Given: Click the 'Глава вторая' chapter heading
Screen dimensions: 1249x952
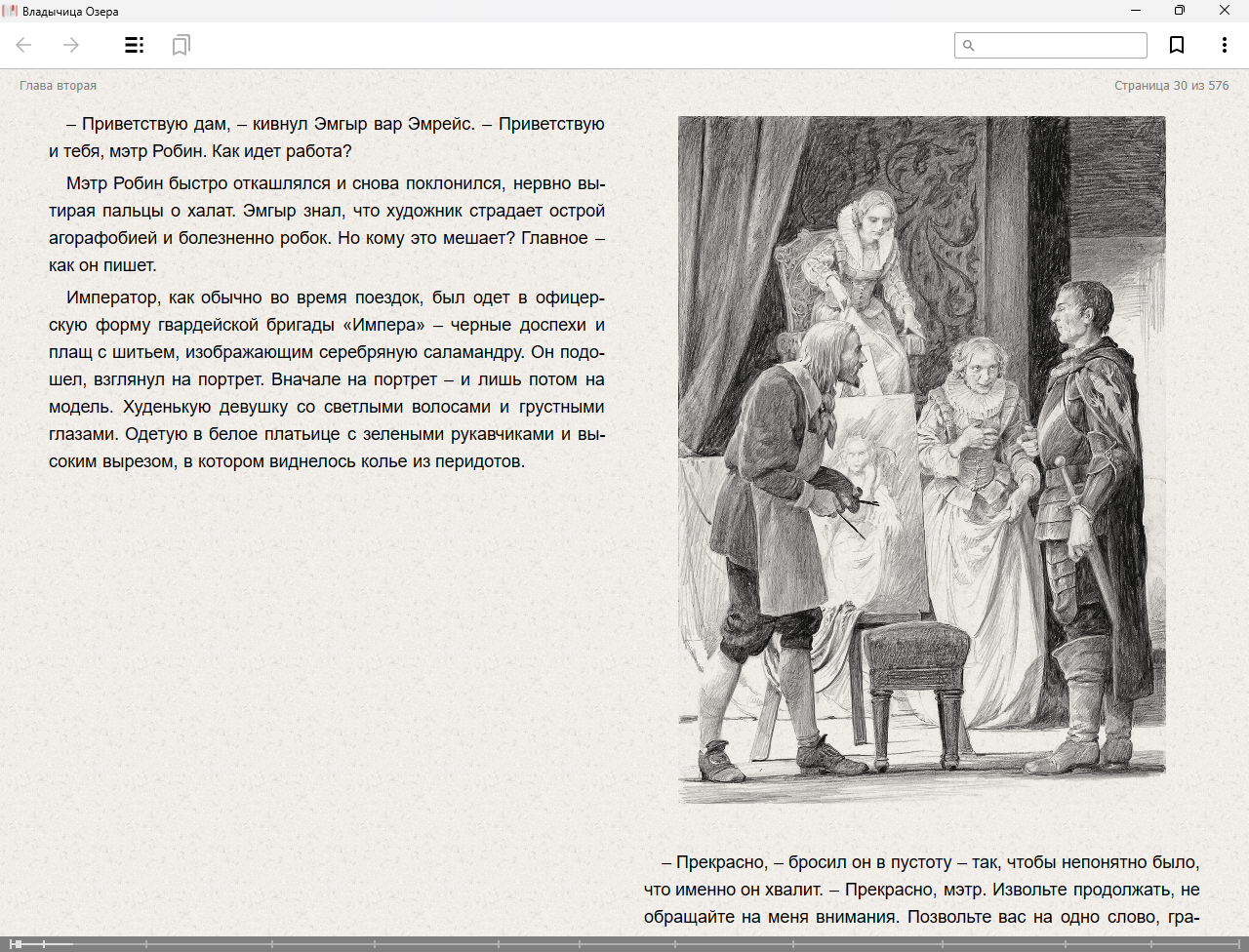Looking at the screenshot, I should pyautogui.click(x=58, y=86).
